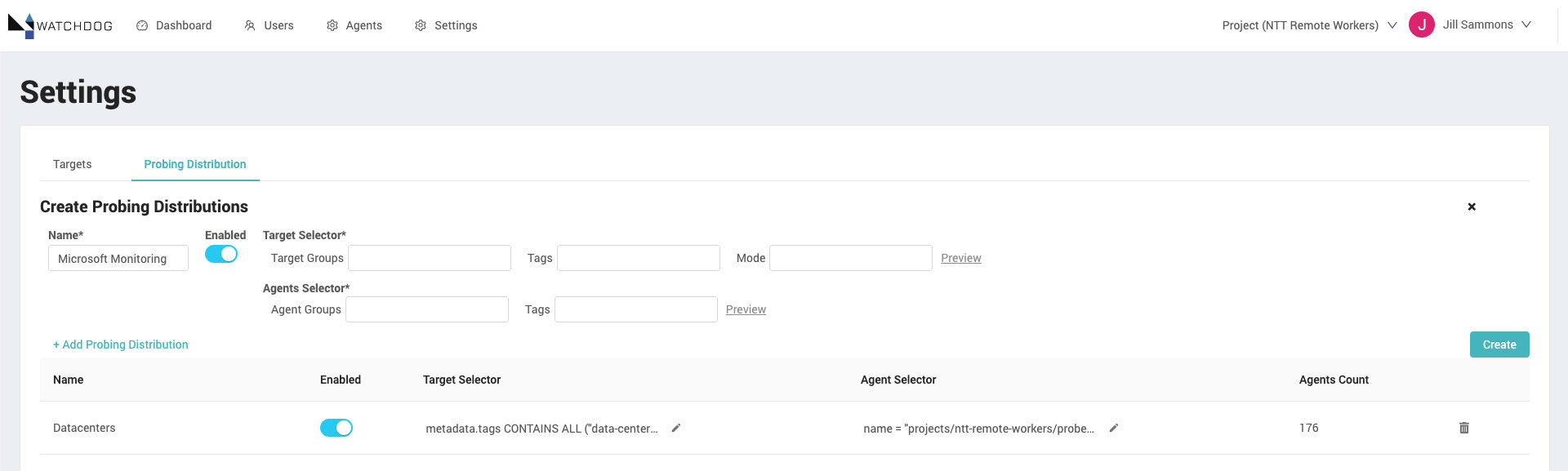1568x471 pixels.
Task: Toggle Enabled switch in create form
Action: pos(221,254)
